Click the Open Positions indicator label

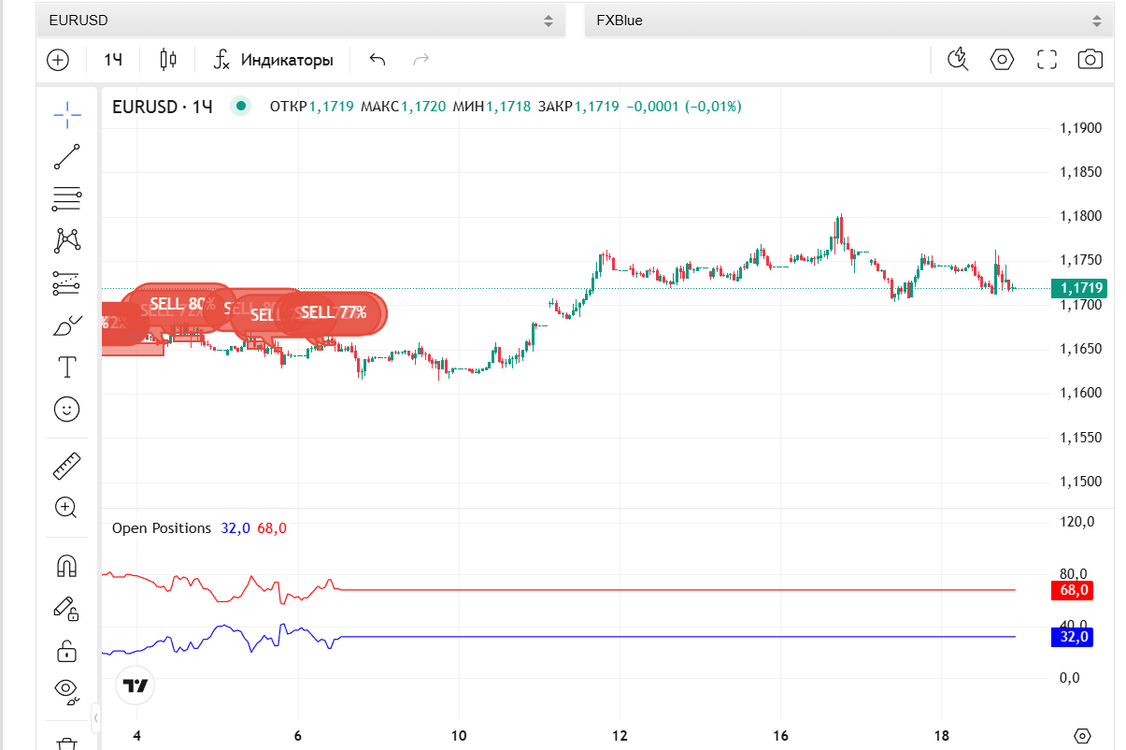coord(162,528)
